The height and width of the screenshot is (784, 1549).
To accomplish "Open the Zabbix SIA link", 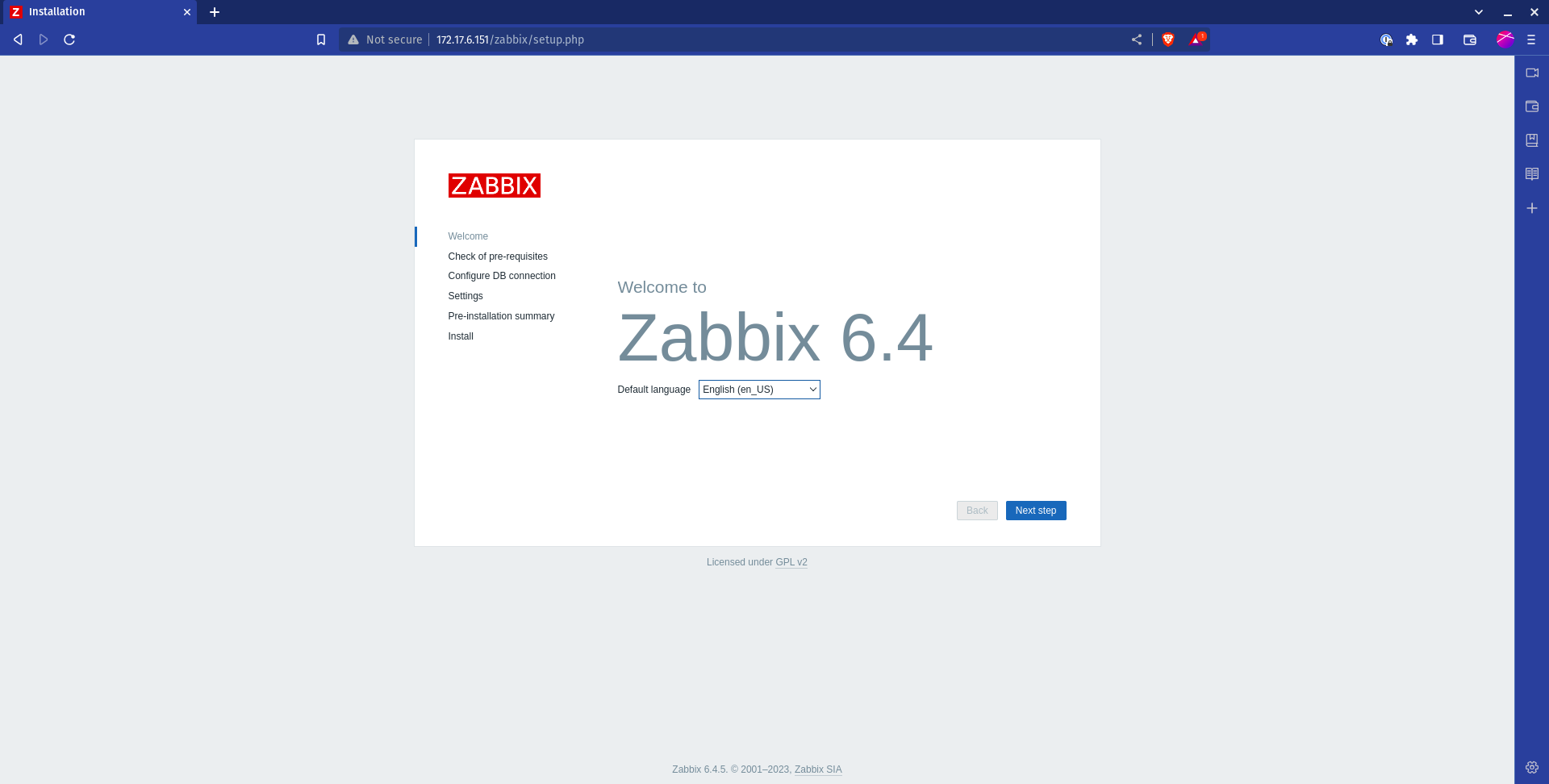I will click(x=818, y=769).
